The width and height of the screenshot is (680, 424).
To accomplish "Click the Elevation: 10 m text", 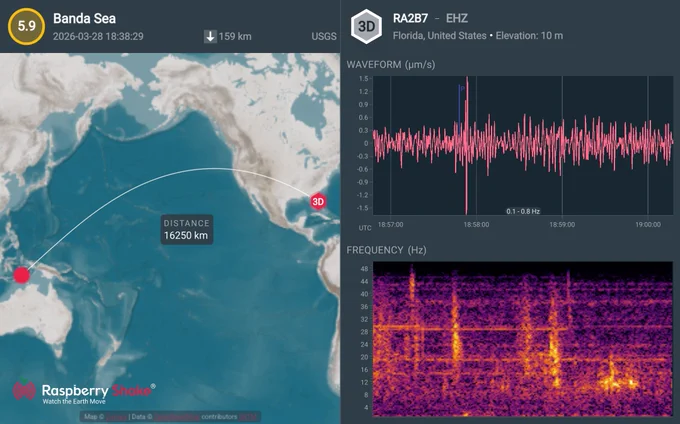I will coord(530,36).
